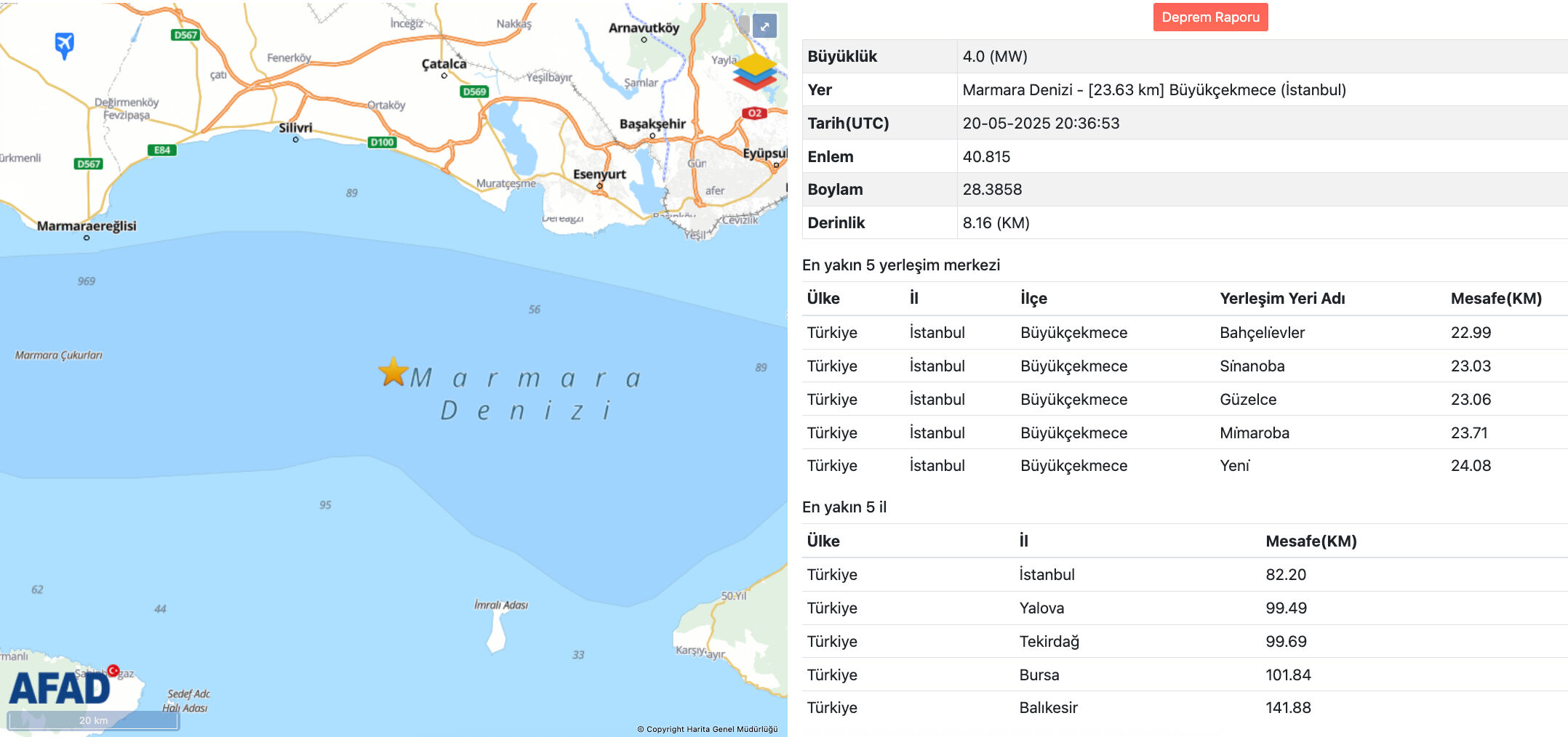Click the Copyright Harita Genel Müdürlüğü attribution

point(707,729)
